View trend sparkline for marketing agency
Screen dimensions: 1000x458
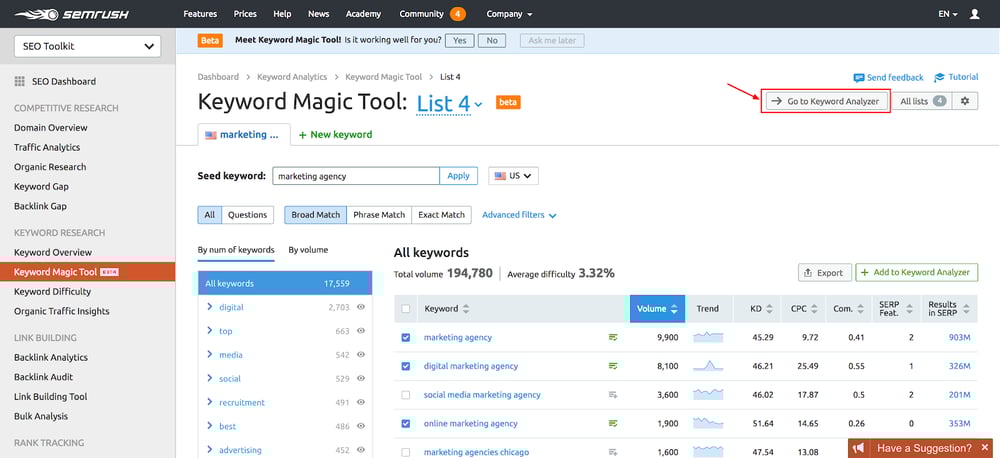708,337
